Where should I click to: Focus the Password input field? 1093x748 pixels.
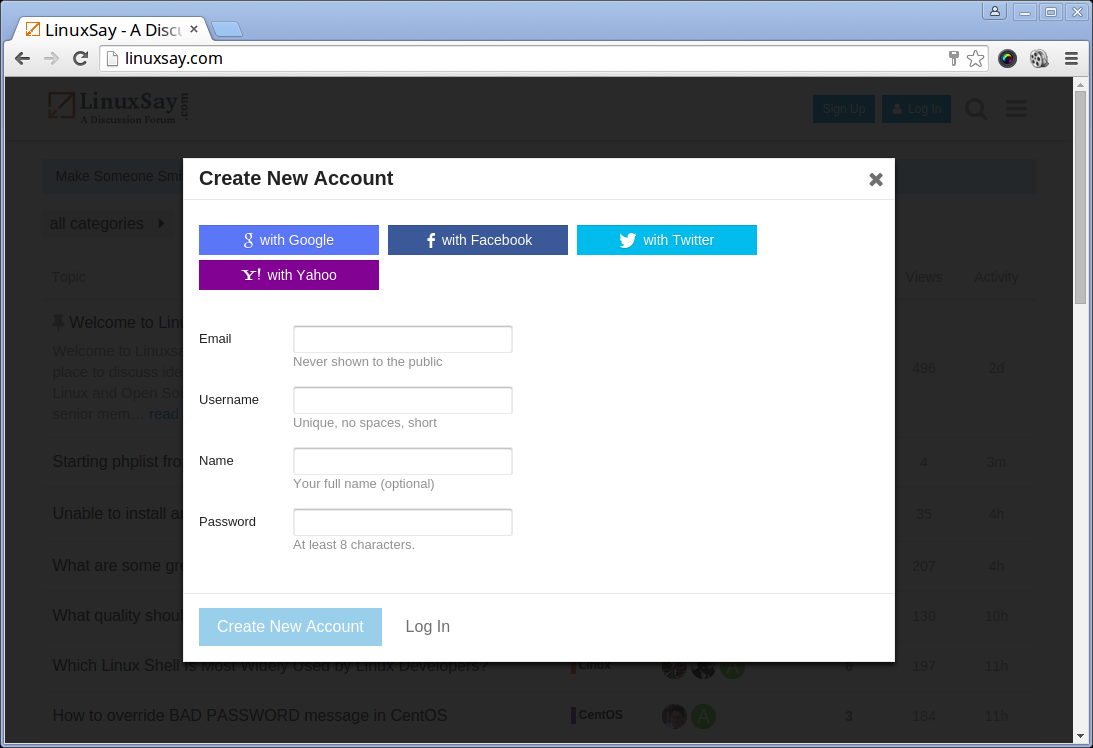[x=402, y=522]
